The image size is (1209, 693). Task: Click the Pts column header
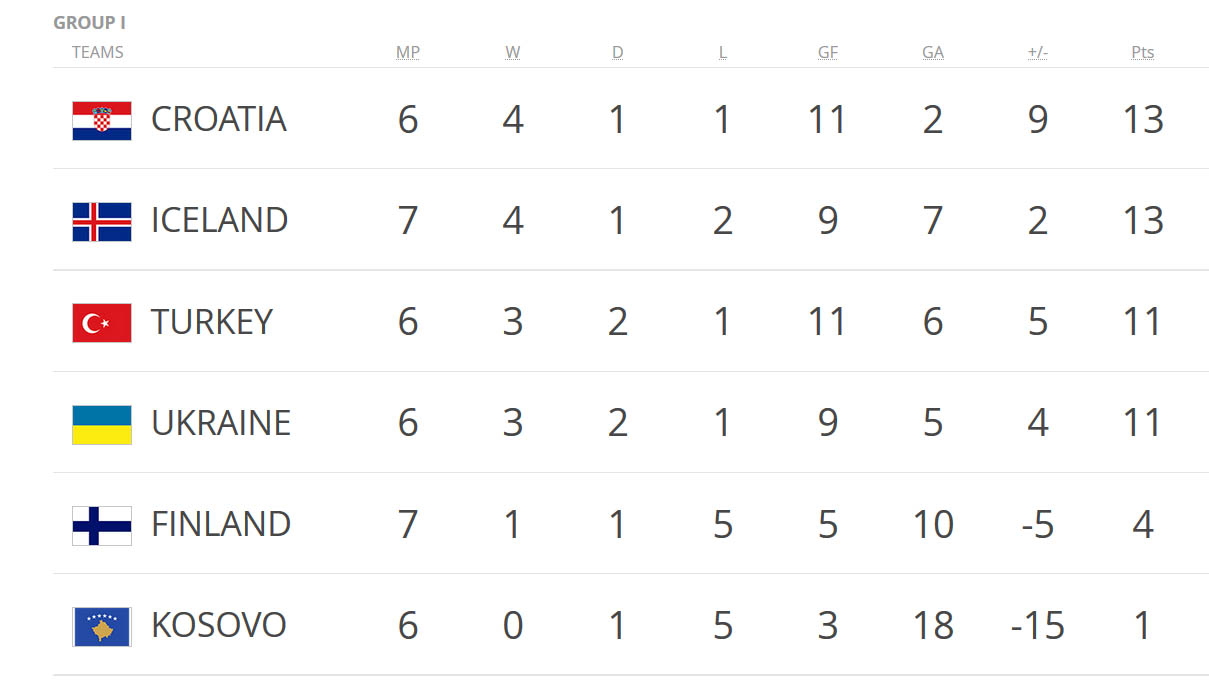1143,53
